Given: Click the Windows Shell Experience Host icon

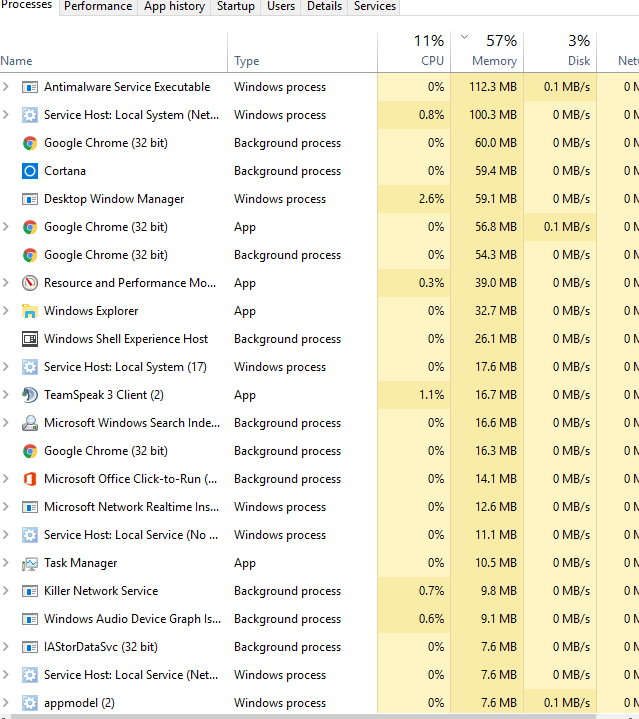Looking at the screenshot, I should [x=30, y=339].
